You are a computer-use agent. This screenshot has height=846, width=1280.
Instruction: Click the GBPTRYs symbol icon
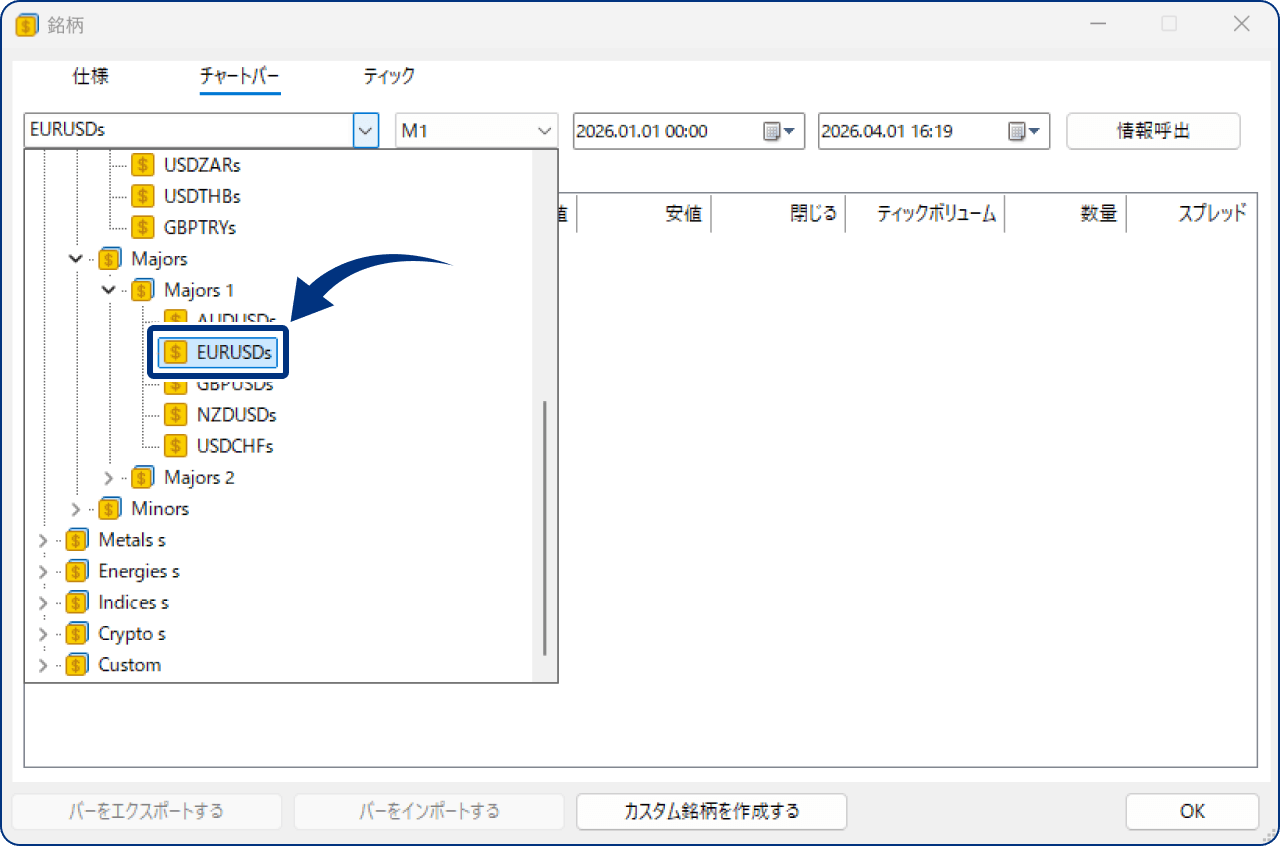142,227
